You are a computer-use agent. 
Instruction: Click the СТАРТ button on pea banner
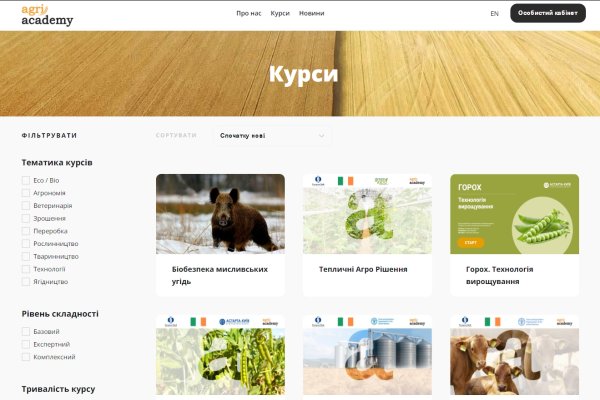pos(471,243)
